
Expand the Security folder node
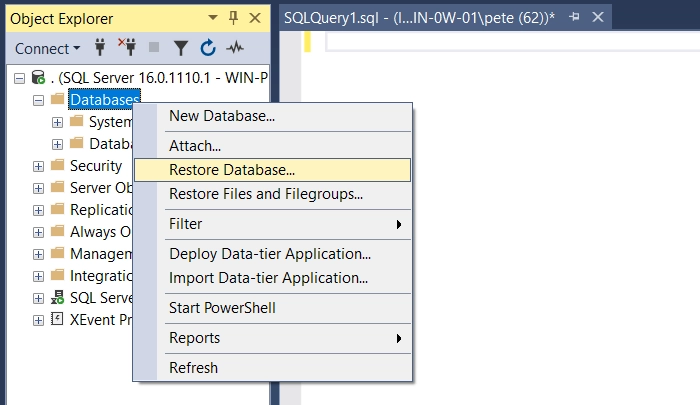pos(38,166)
